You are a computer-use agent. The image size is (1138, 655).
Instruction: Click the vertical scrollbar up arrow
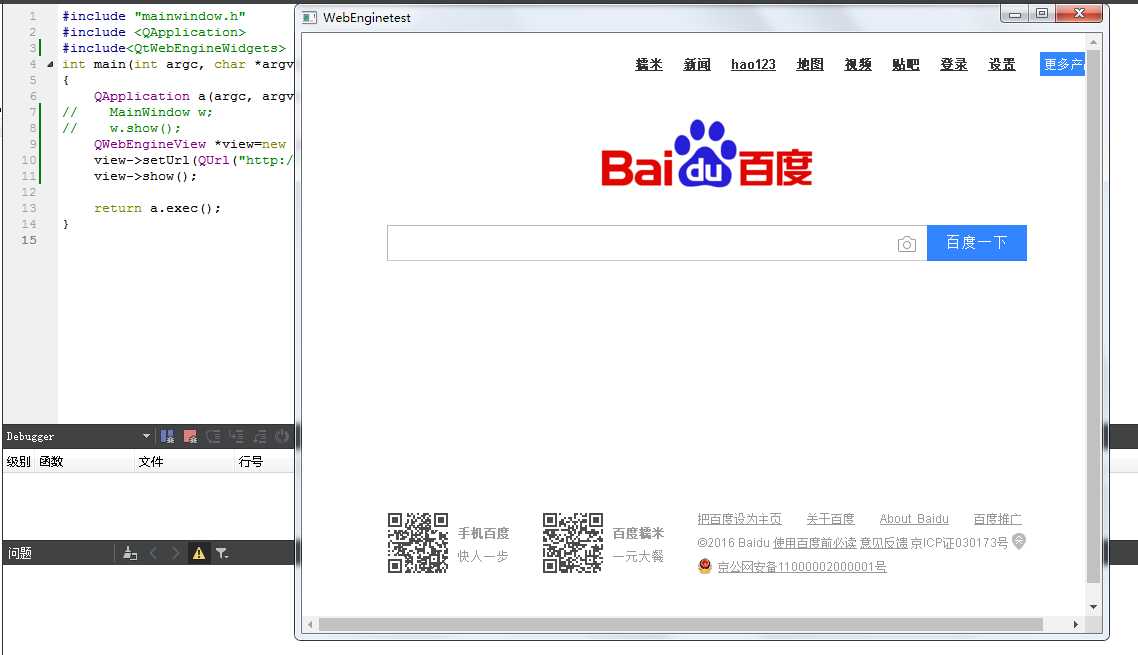tap(1093, 43)
